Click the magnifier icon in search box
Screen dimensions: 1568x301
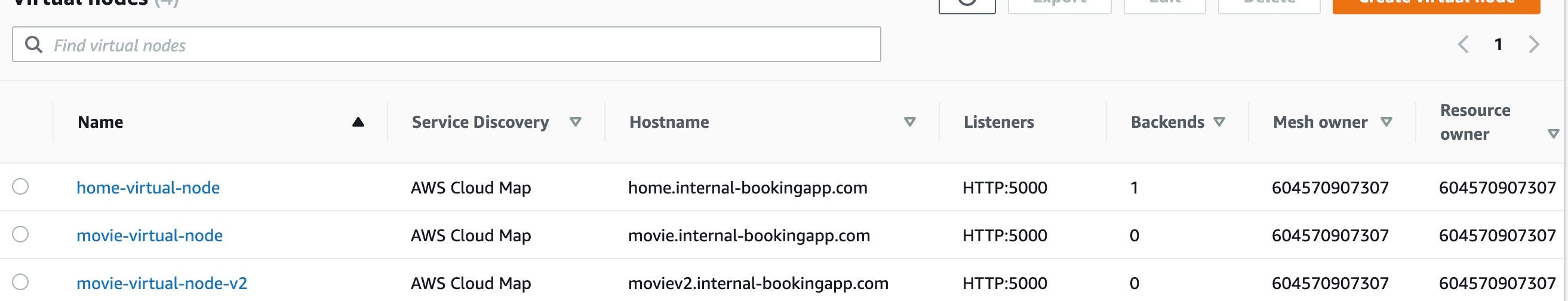(x=33, y=44)
